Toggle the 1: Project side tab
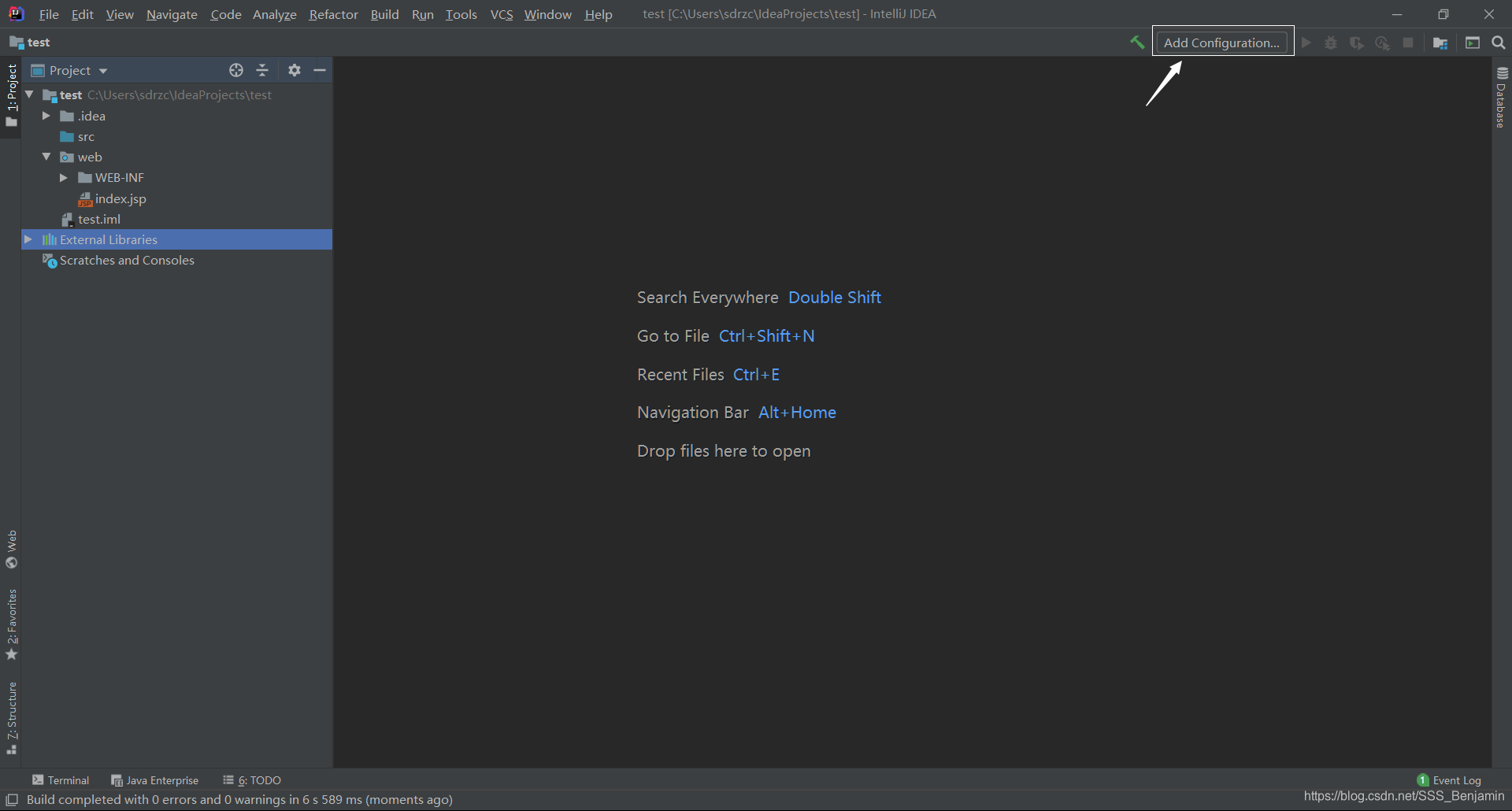This screenshot has height=811, width=1512. (11, 96)
